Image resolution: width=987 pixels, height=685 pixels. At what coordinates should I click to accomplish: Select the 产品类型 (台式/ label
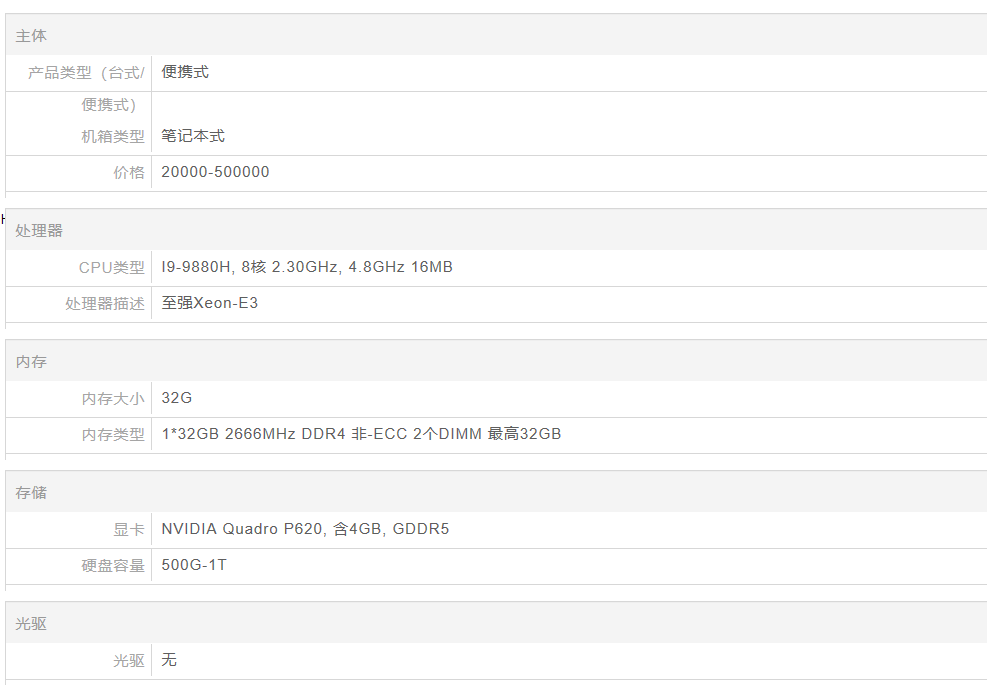86,73
